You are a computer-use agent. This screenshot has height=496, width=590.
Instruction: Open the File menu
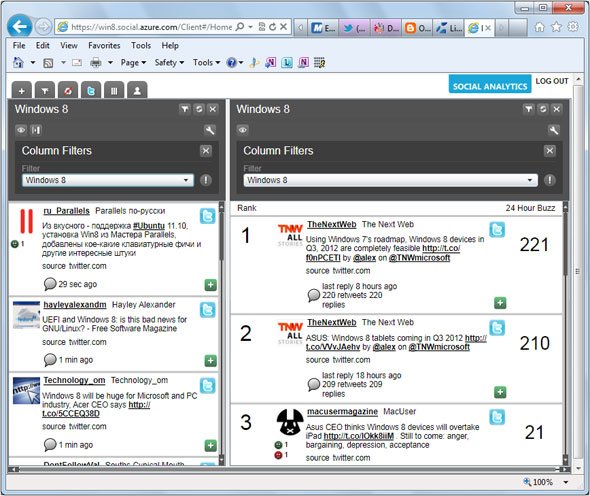point(19,46)
